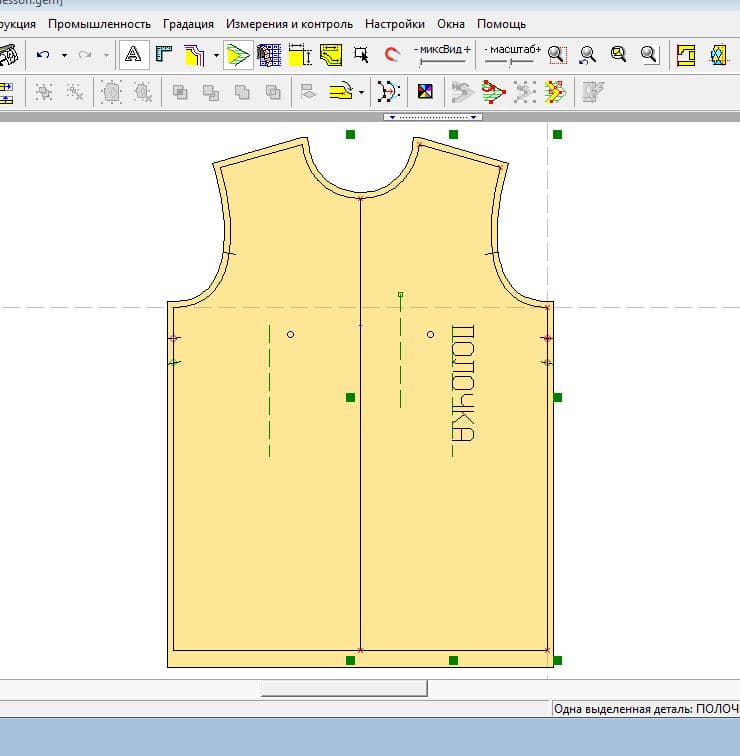Expand the seam allowance contours dropdown arrow
The image size is (740, 756).
point(216,55)
